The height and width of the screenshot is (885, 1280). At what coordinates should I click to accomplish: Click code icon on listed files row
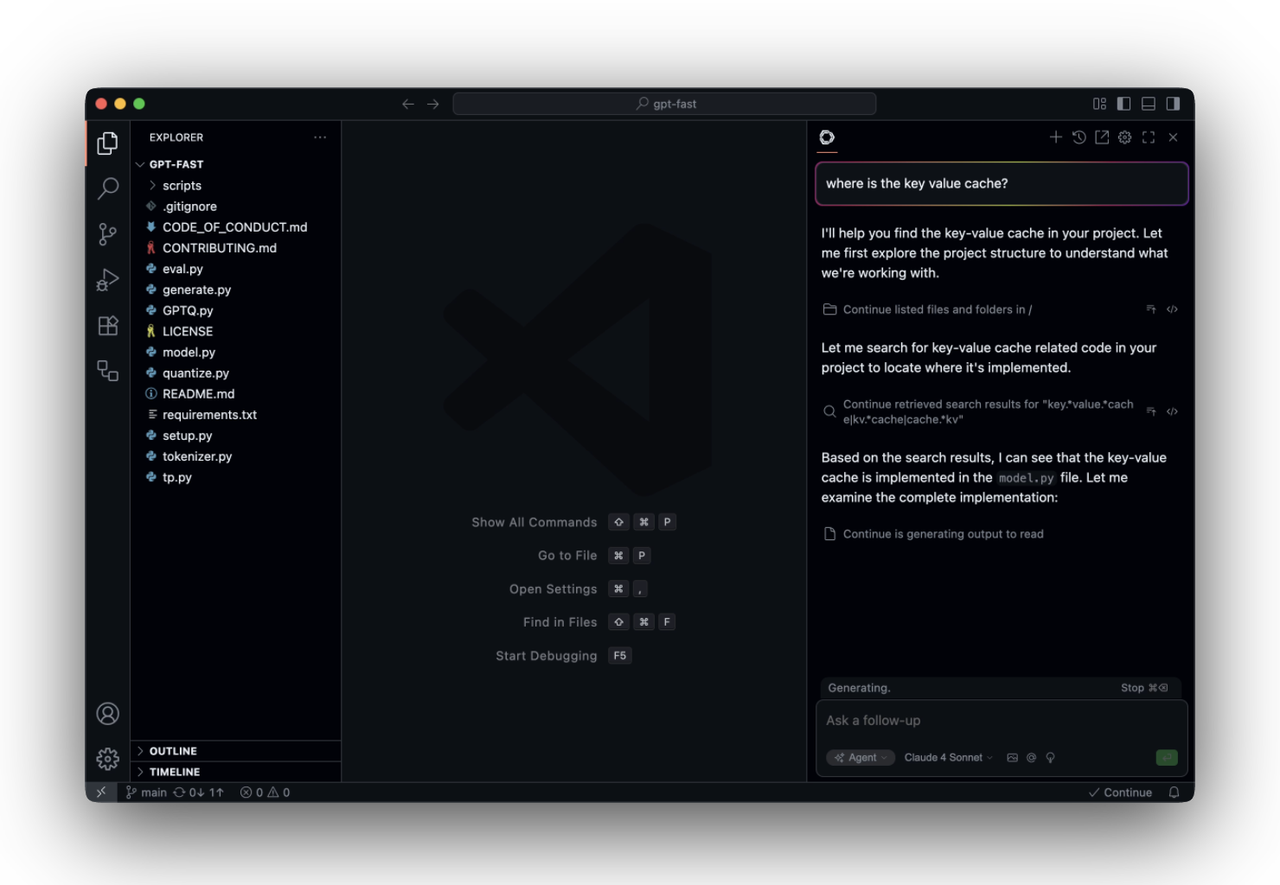(1172, 309)
